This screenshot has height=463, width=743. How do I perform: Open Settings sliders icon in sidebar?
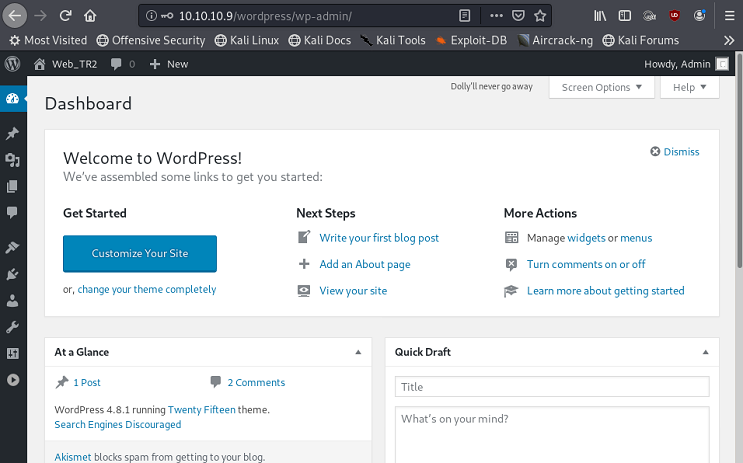12,353
